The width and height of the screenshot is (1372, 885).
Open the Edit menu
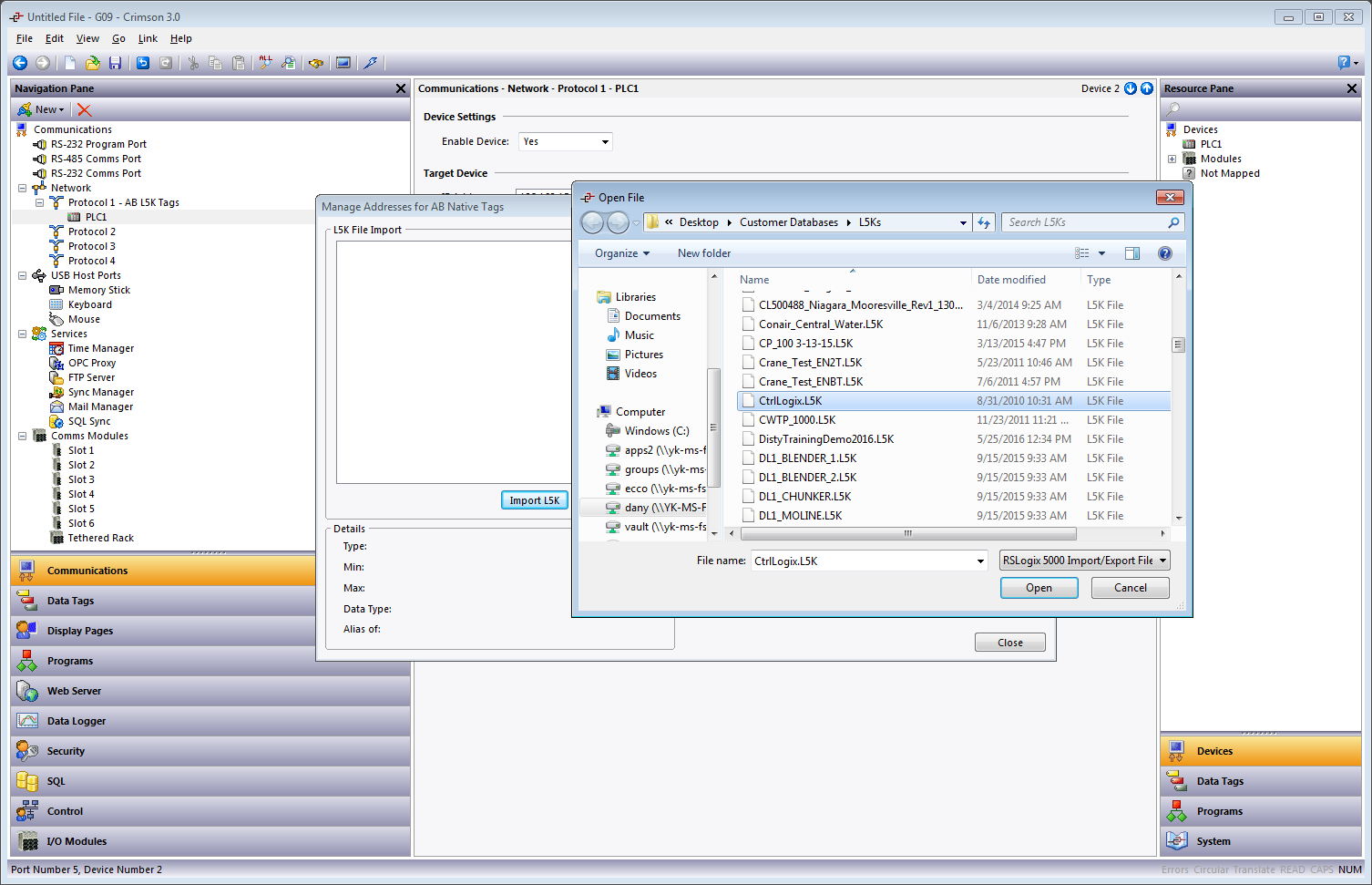(55, 38)
